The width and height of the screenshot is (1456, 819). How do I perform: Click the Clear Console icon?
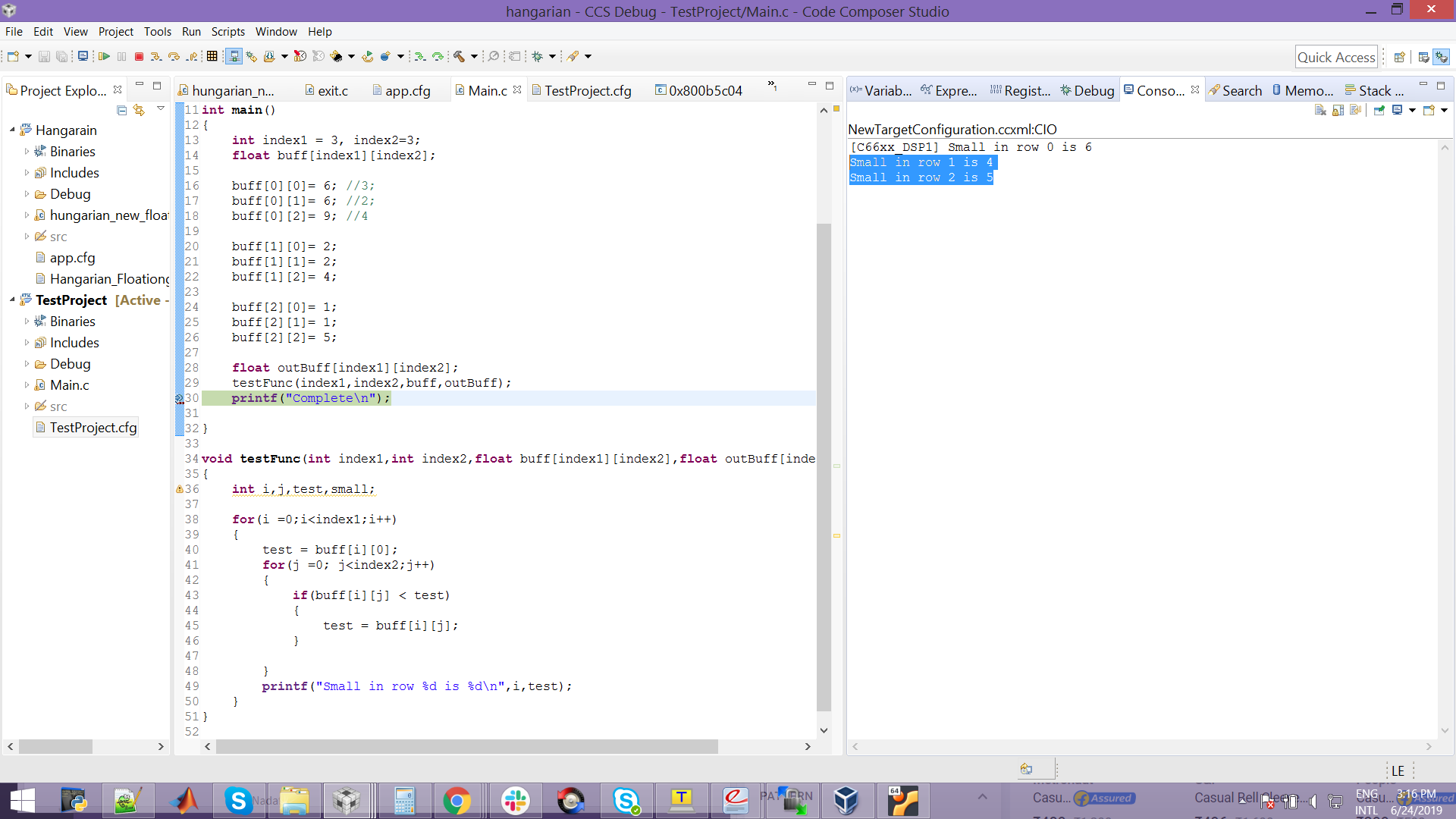point(1320,111)
